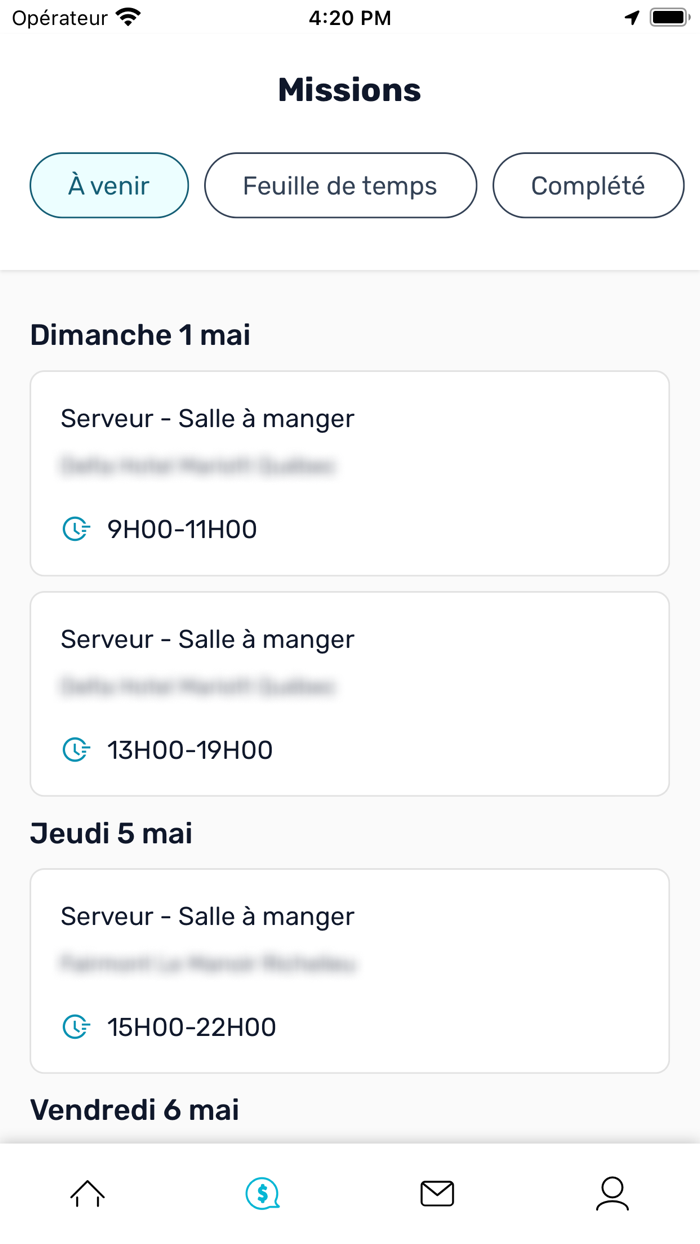
Task: Open the Profile icon in bottom navigation
Action: point(612,1193)
